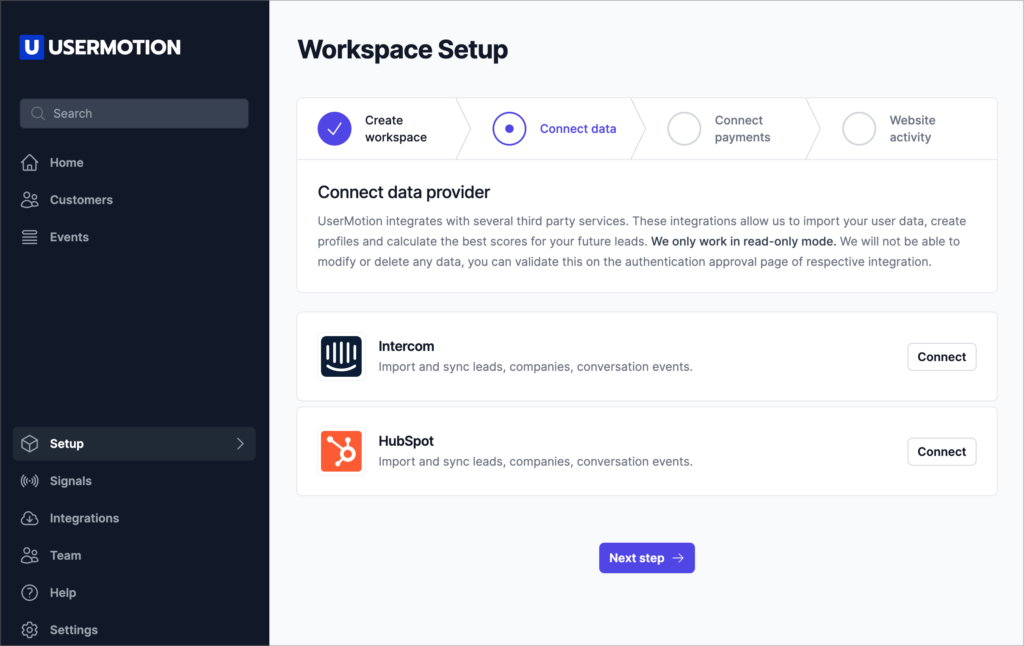The width and height of the screenshot is (1024, 646).
Task: Click the UserMotion logo in the sidebar
Action: tap(100, 47)
